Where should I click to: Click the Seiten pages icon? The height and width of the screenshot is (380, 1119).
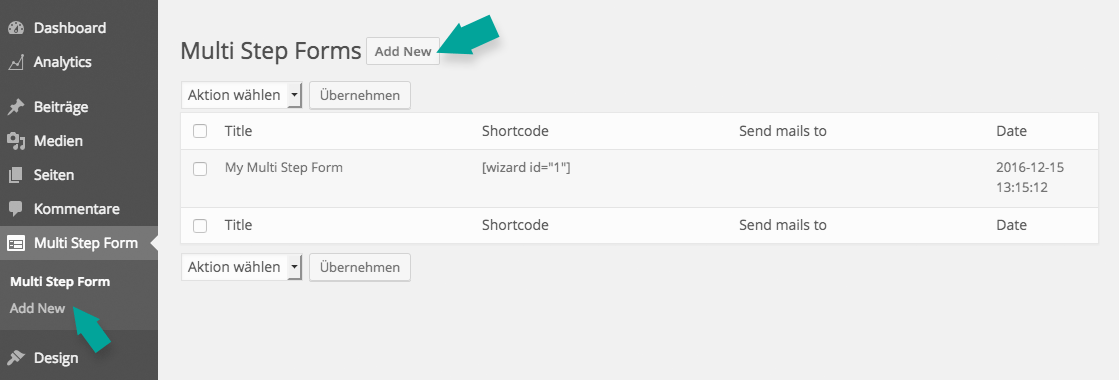click(16, 175)
